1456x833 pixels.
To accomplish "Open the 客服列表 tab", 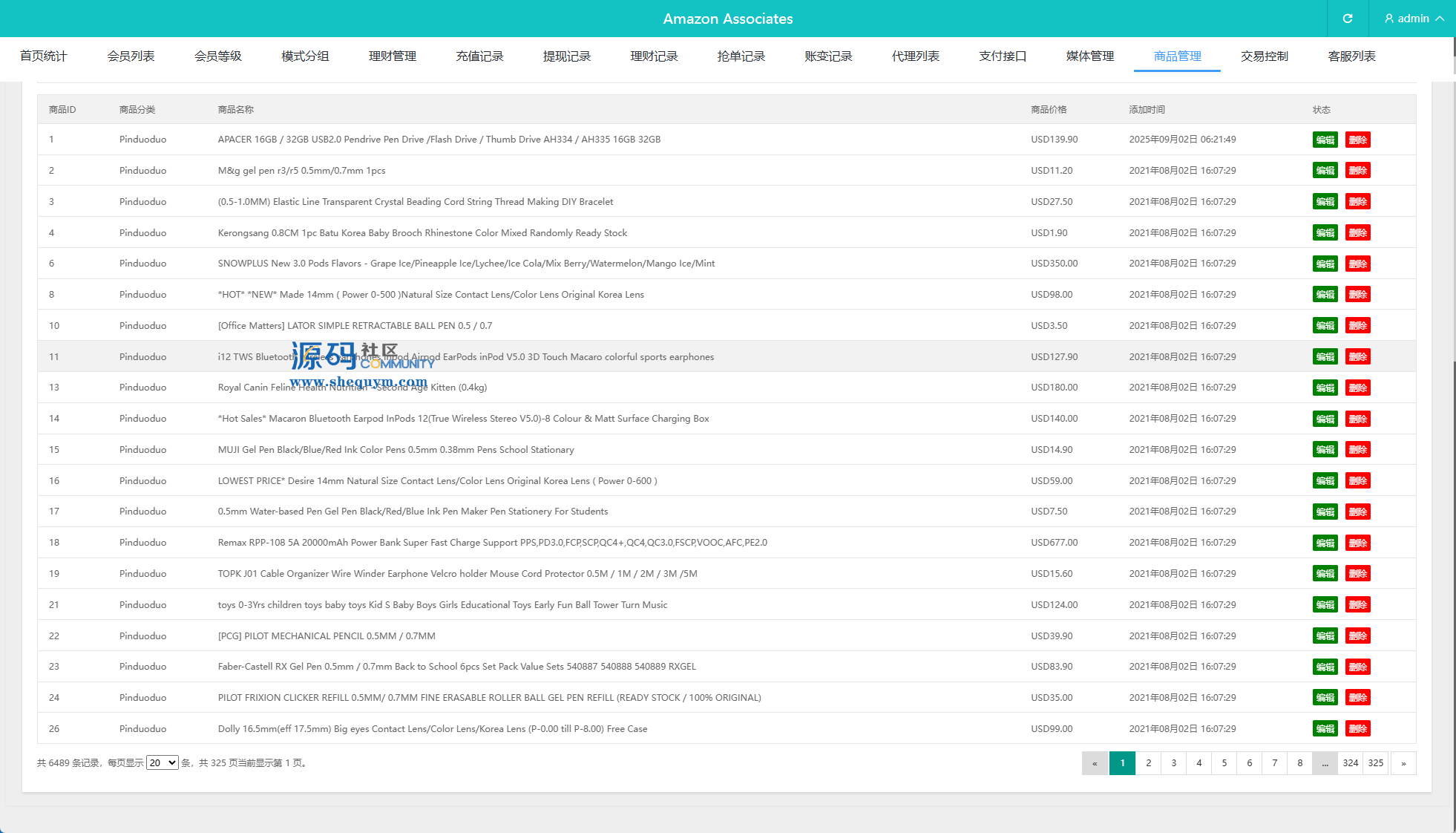I will [1351, 56].
